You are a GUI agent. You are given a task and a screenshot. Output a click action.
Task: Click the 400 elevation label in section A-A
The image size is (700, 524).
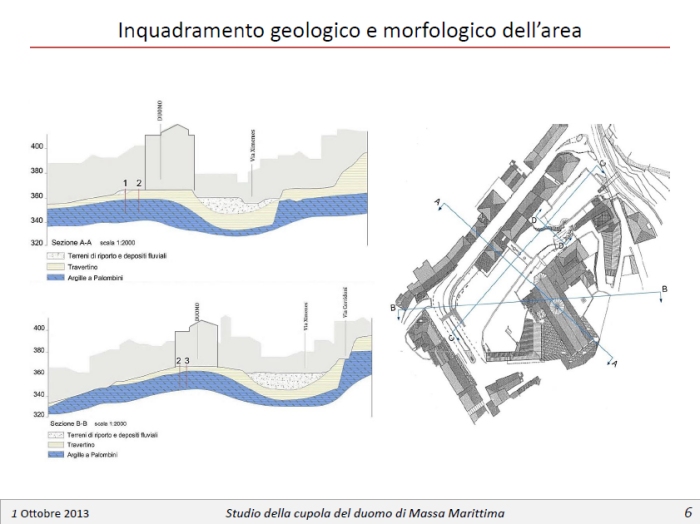pyautogui.click(x=38, y=147)
